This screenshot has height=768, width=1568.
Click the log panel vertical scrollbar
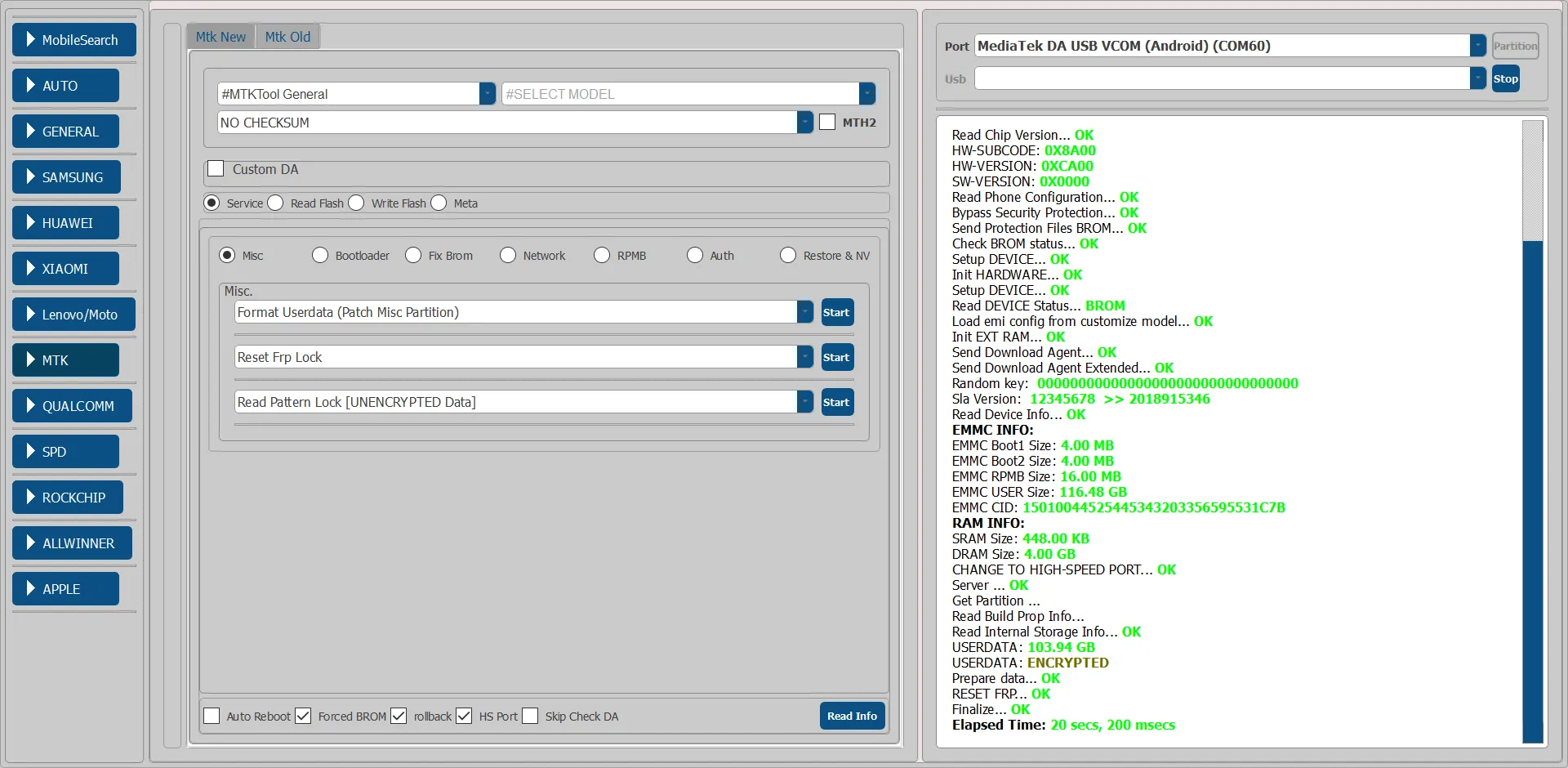click(x=1533, y=490)
